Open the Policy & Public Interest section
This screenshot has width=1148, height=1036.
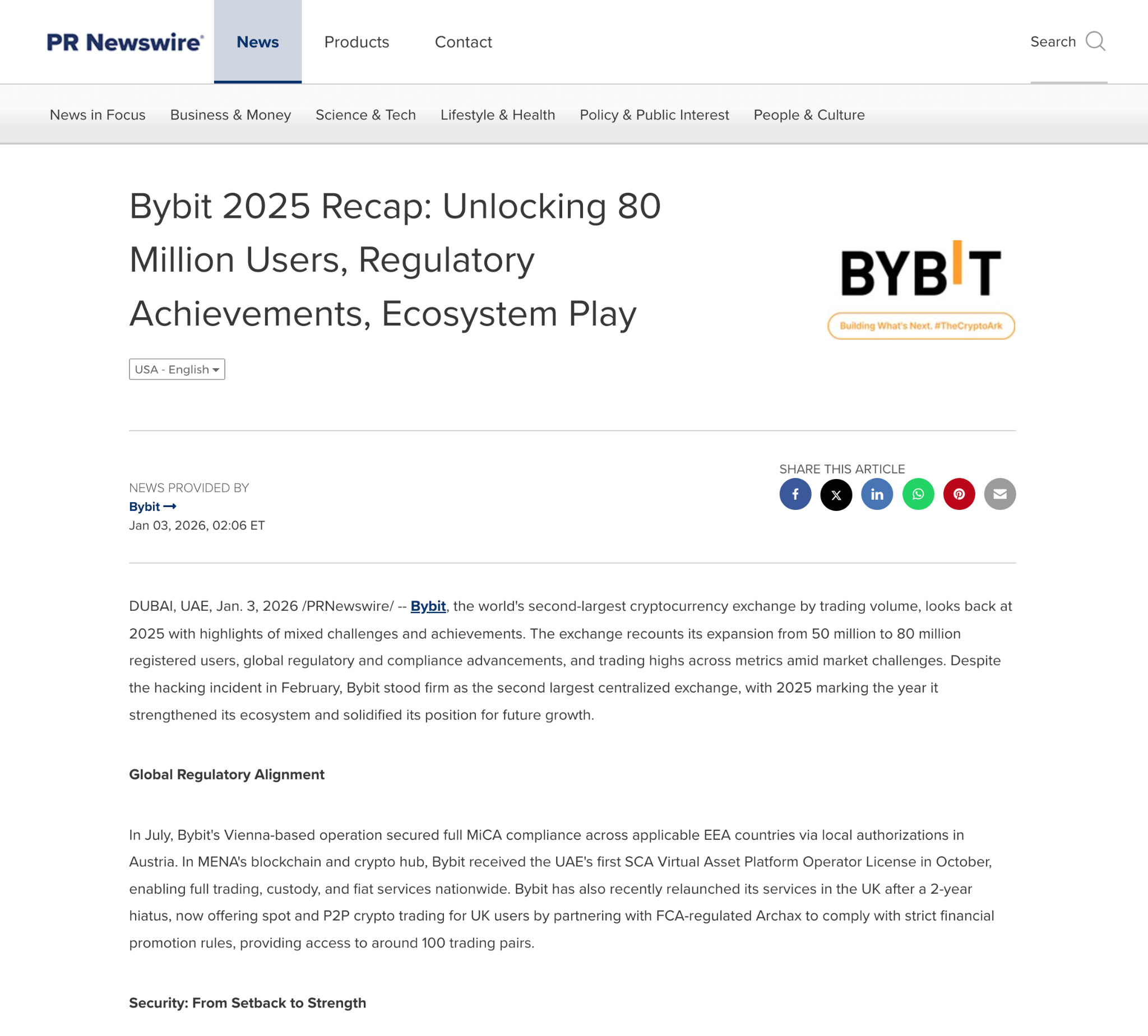pos(654,114)
